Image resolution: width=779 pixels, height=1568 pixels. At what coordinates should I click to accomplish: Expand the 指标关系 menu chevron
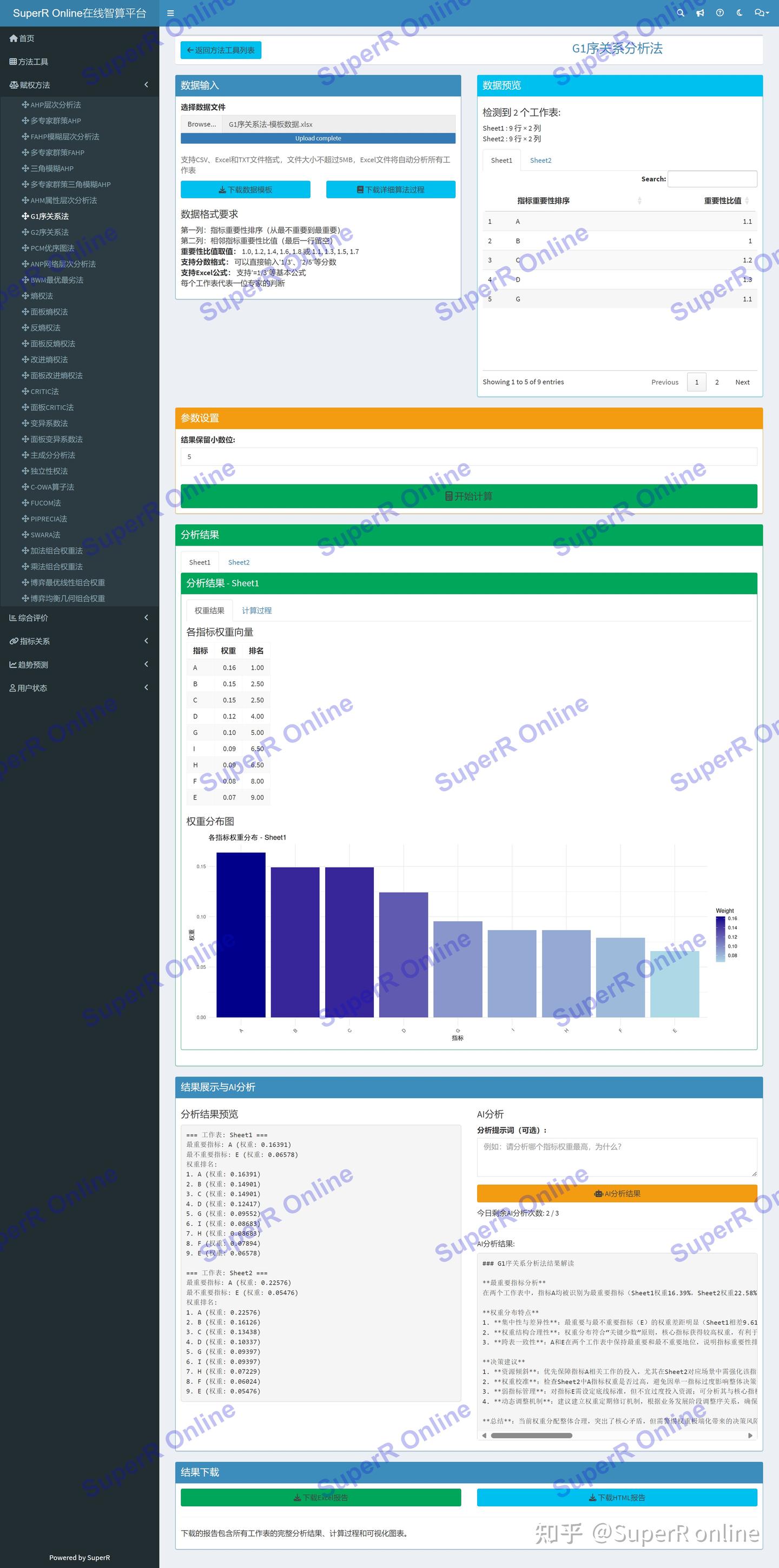pos(146,641)
